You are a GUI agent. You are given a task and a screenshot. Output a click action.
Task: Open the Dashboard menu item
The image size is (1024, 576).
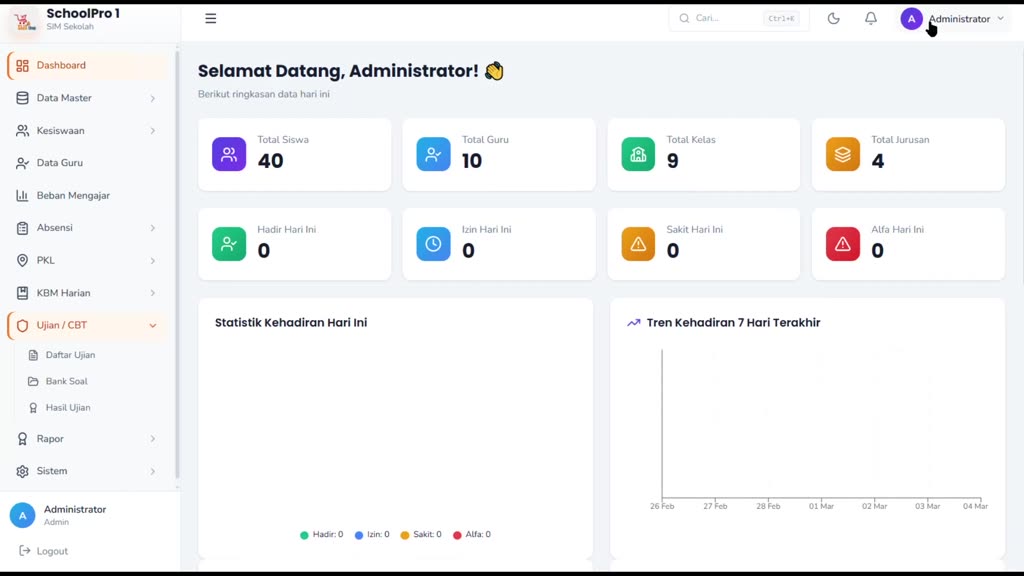(x=89, y=65)
